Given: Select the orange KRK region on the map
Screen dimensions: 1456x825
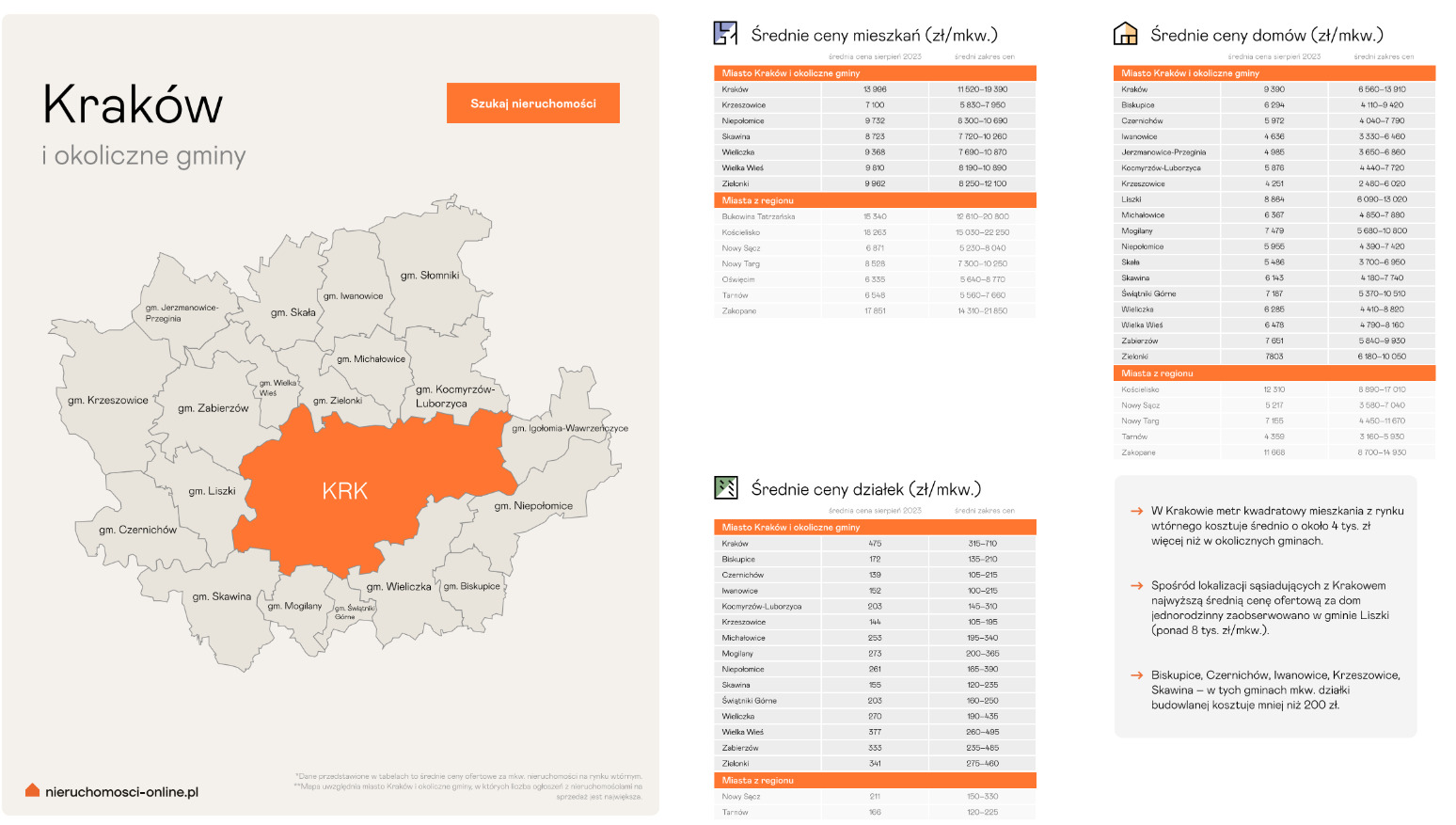Looking at the screenshot, I should [345, 490].
